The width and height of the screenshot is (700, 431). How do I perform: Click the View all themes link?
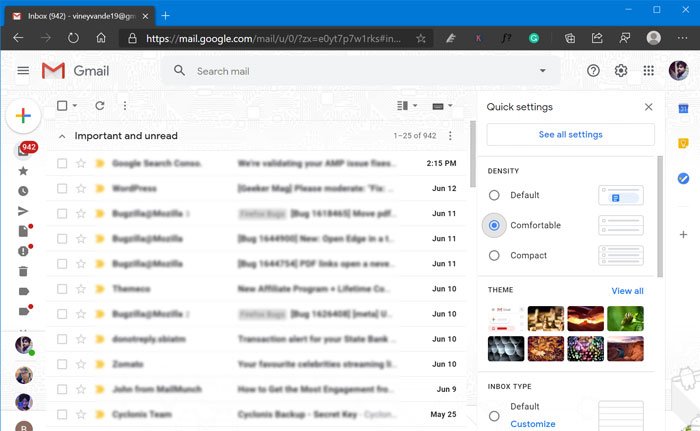(x=627, y=291)
